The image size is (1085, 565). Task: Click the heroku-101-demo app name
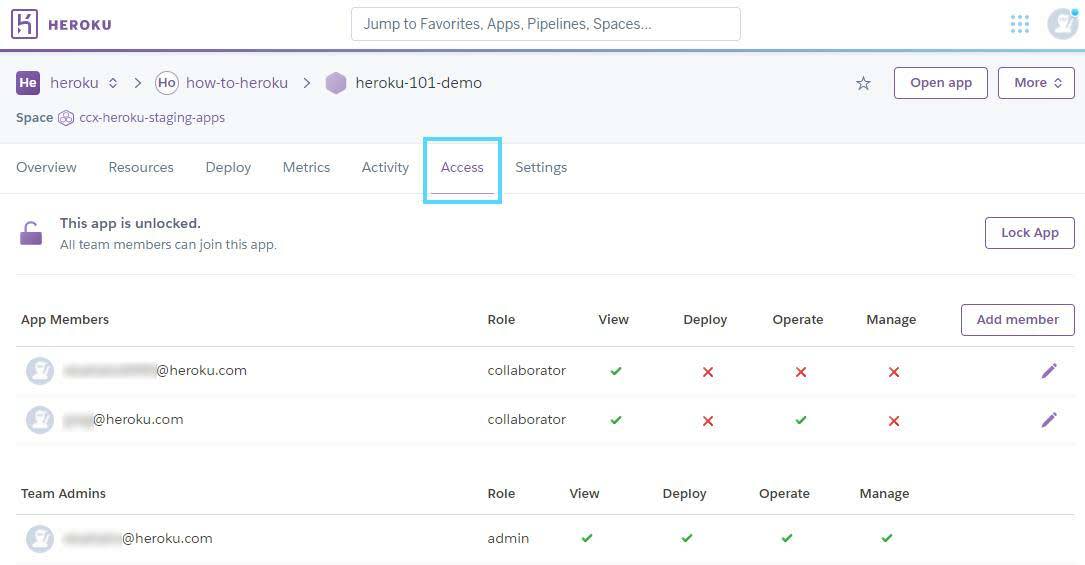pyautogui.click(x=419, y=83)
